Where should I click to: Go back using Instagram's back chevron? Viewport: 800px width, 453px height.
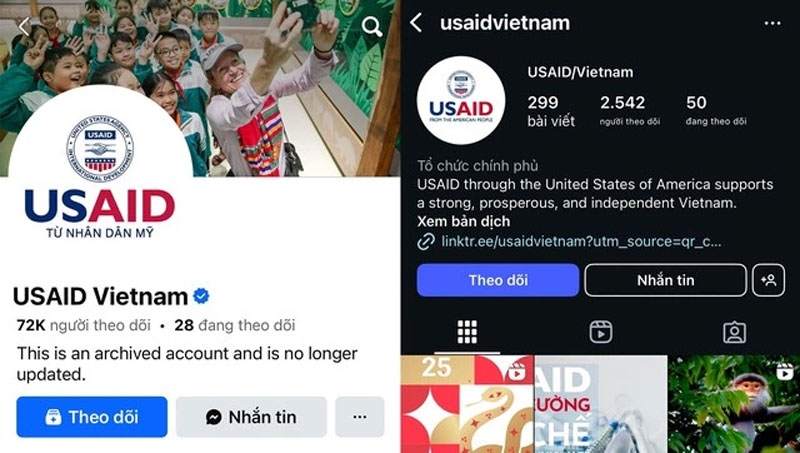tap(416, 23)
